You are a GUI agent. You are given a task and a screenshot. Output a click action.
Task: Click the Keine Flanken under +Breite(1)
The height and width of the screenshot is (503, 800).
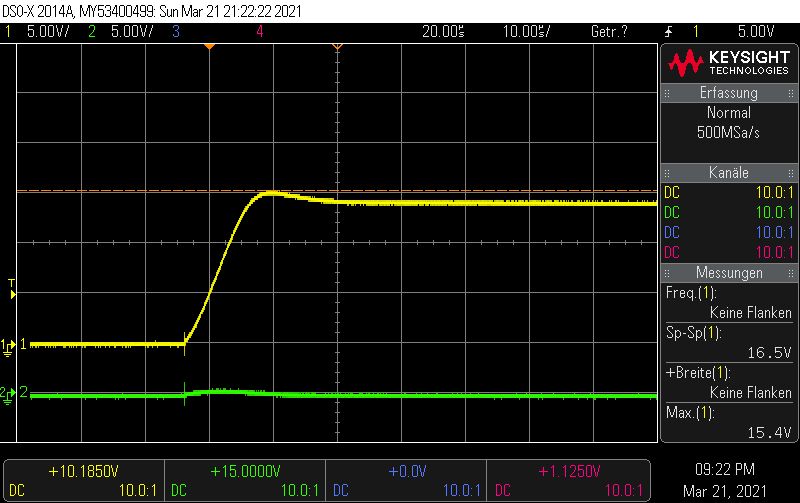click(x=751, y=393)
